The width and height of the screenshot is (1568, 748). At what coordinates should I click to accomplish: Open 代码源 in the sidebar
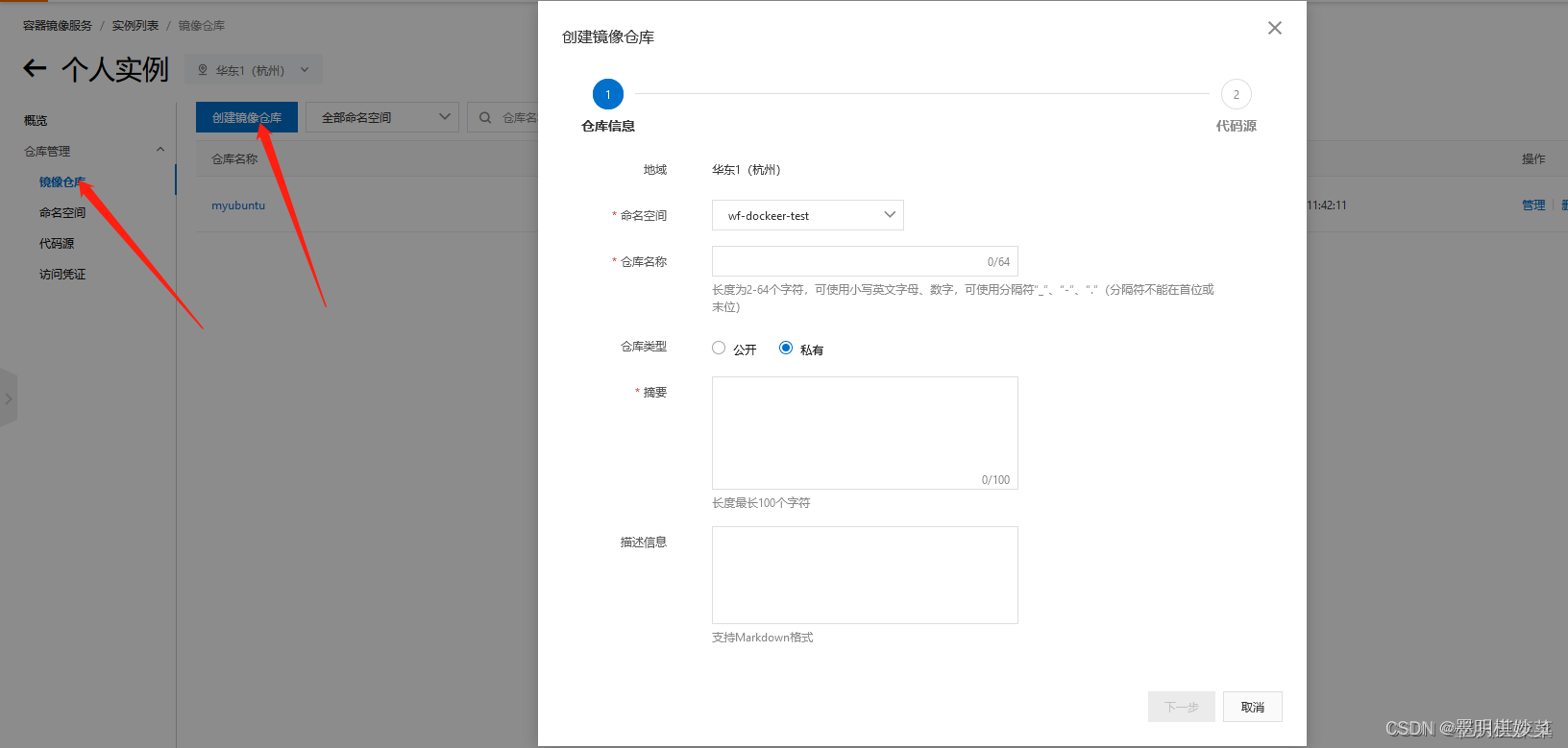(x=57, y=243)
